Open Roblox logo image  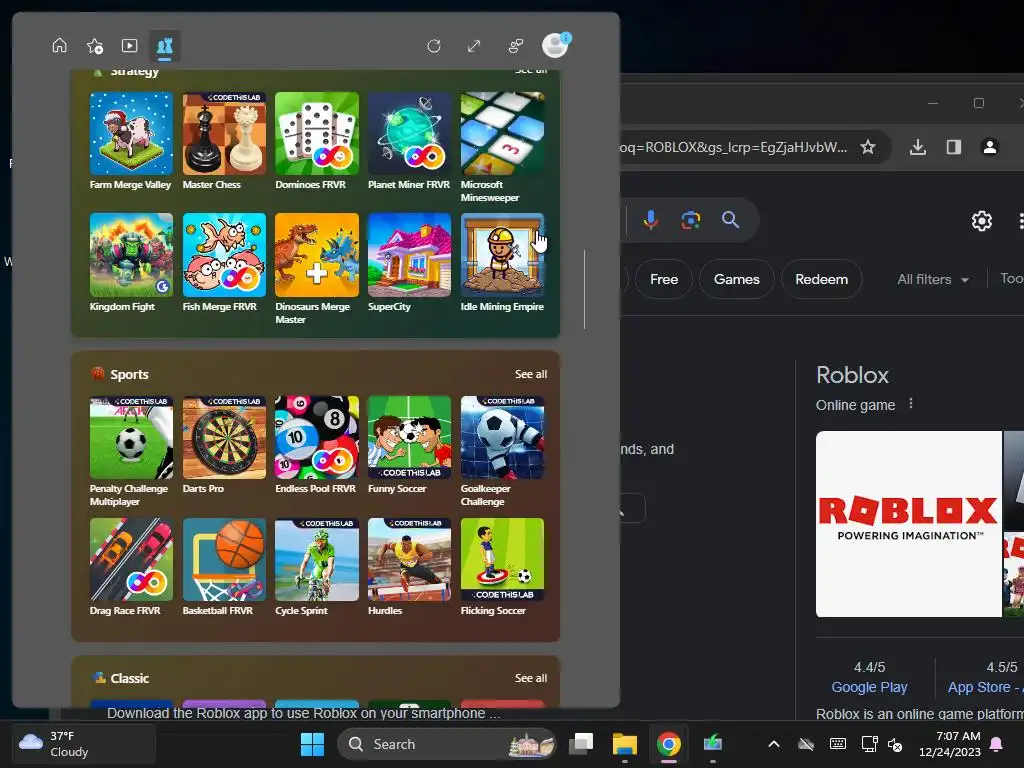[x=908, y=524]
